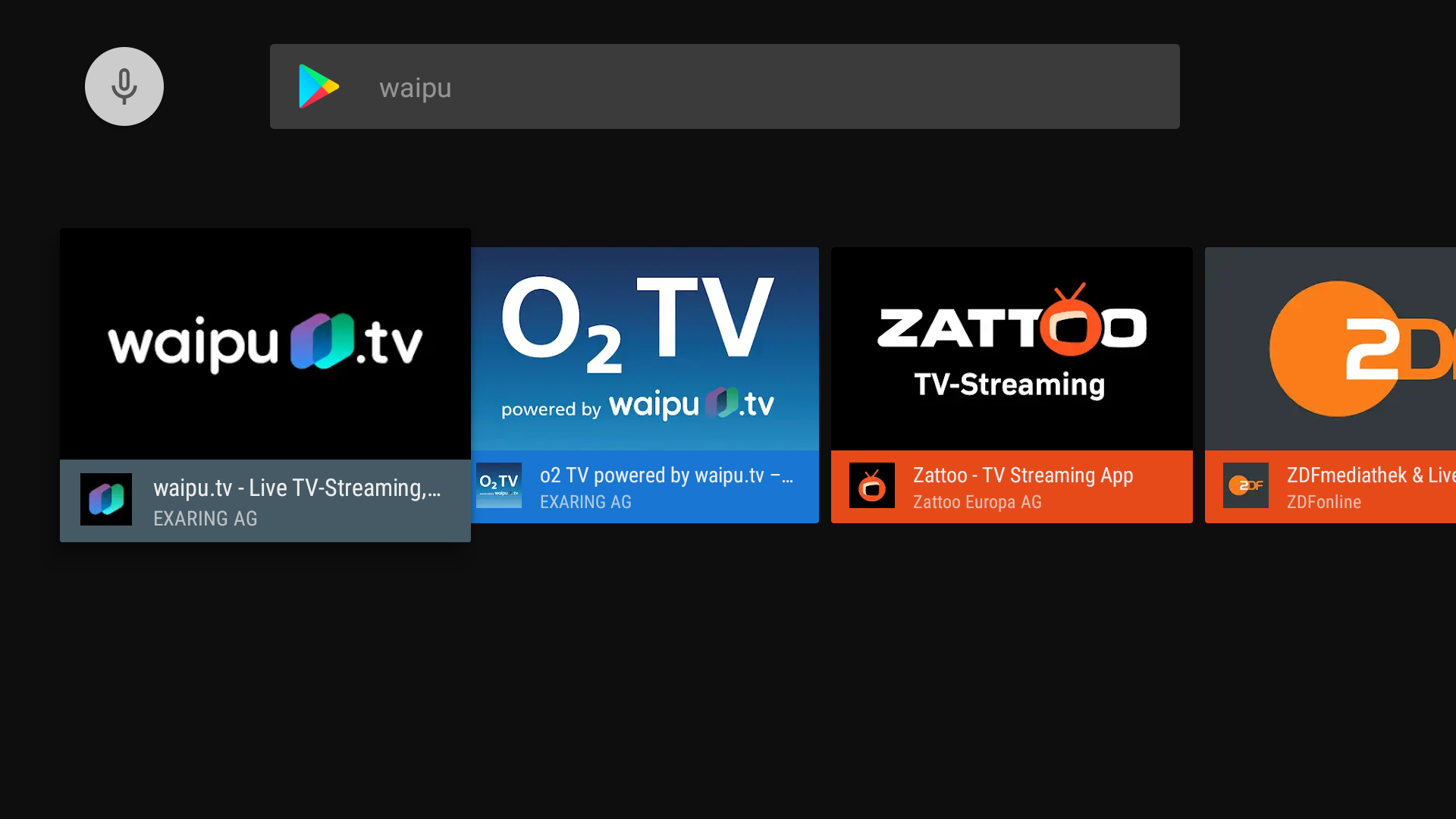Focus the search field containing 'waipu'
Screen dimensions: 1456x819
724,86
